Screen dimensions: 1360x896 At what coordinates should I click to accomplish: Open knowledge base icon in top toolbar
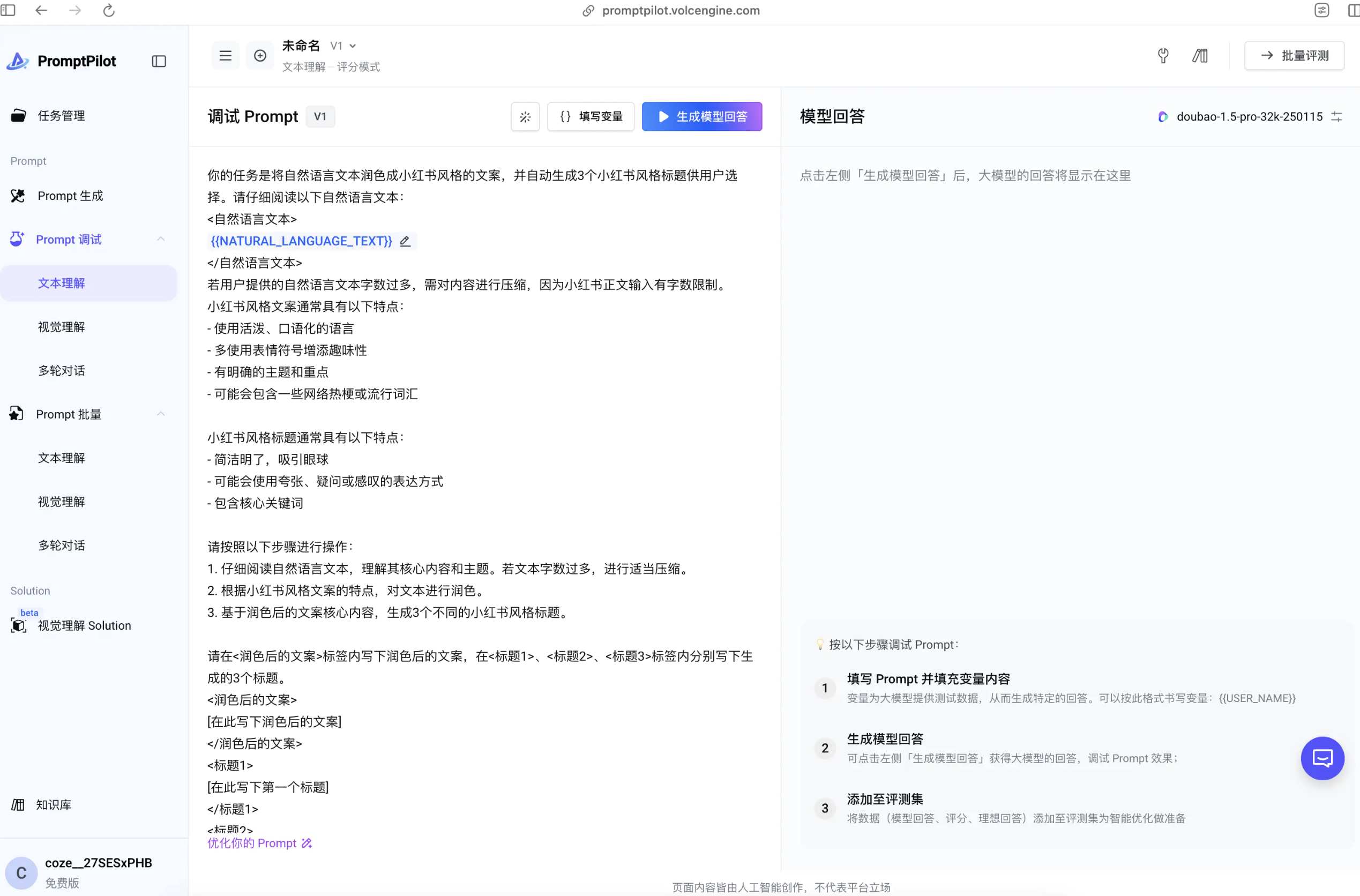coord(1199,55)
